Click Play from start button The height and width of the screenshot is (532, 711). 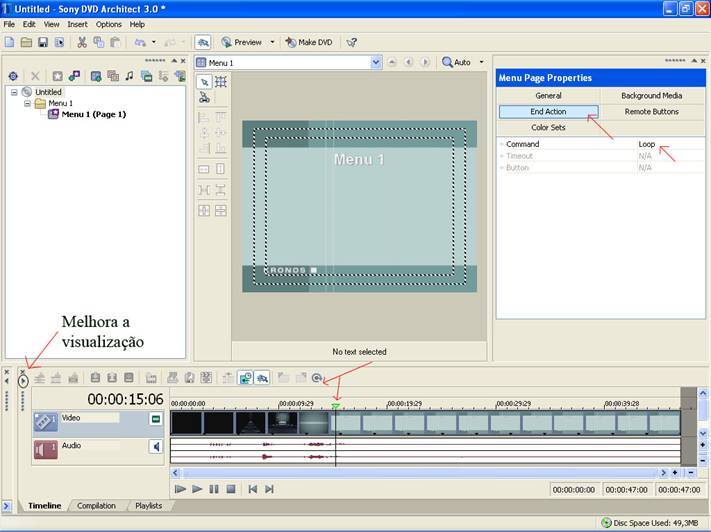coord(180,489)
